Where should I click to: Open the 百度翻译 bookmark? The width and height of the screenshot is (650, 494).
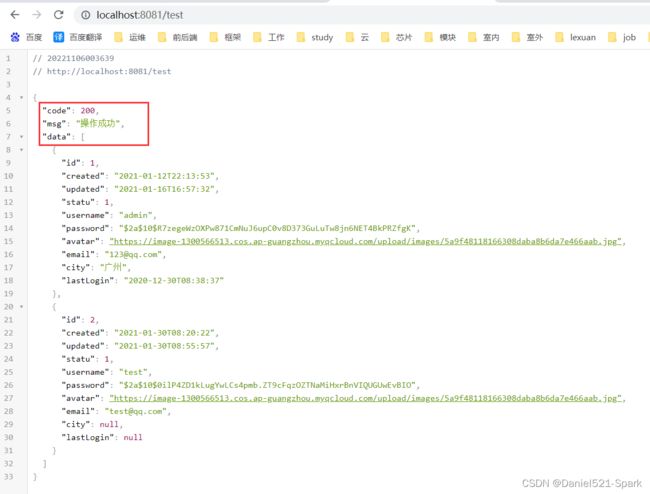tap(78, 37)
